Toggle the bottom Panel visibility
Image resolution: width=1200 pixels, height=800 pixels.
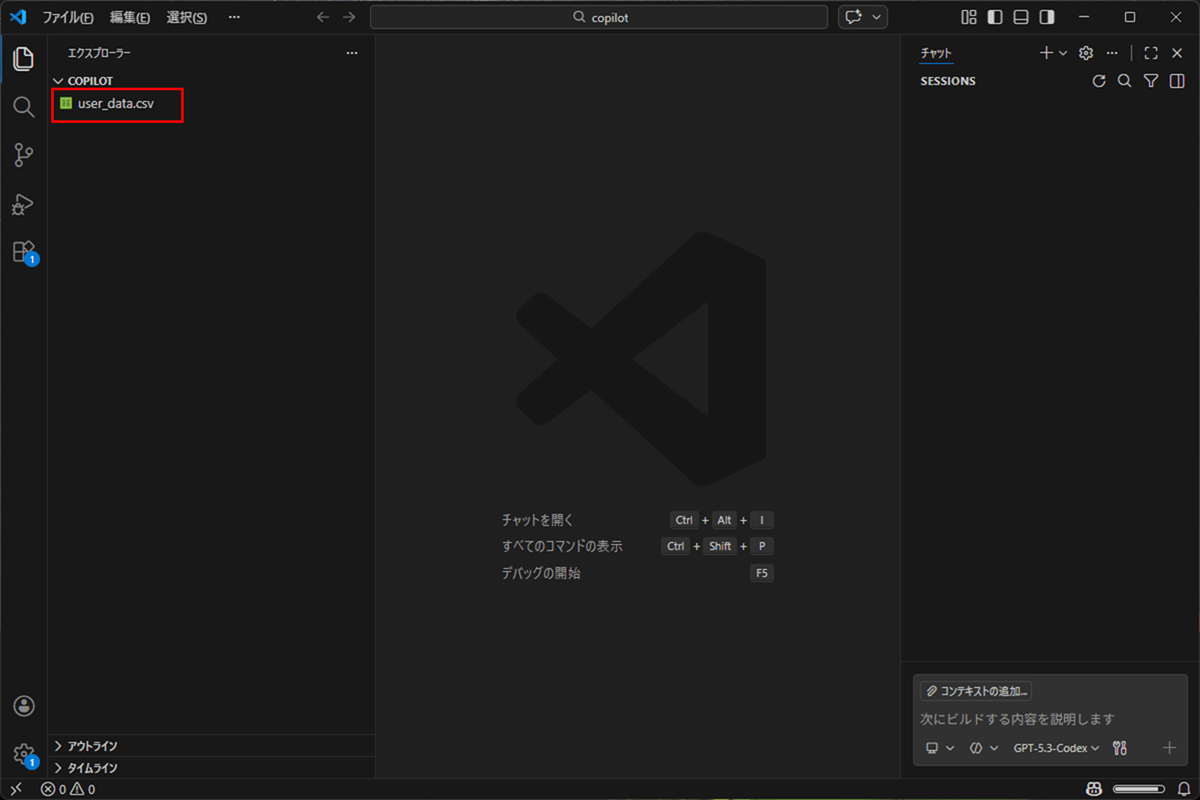click(1021, 17)
